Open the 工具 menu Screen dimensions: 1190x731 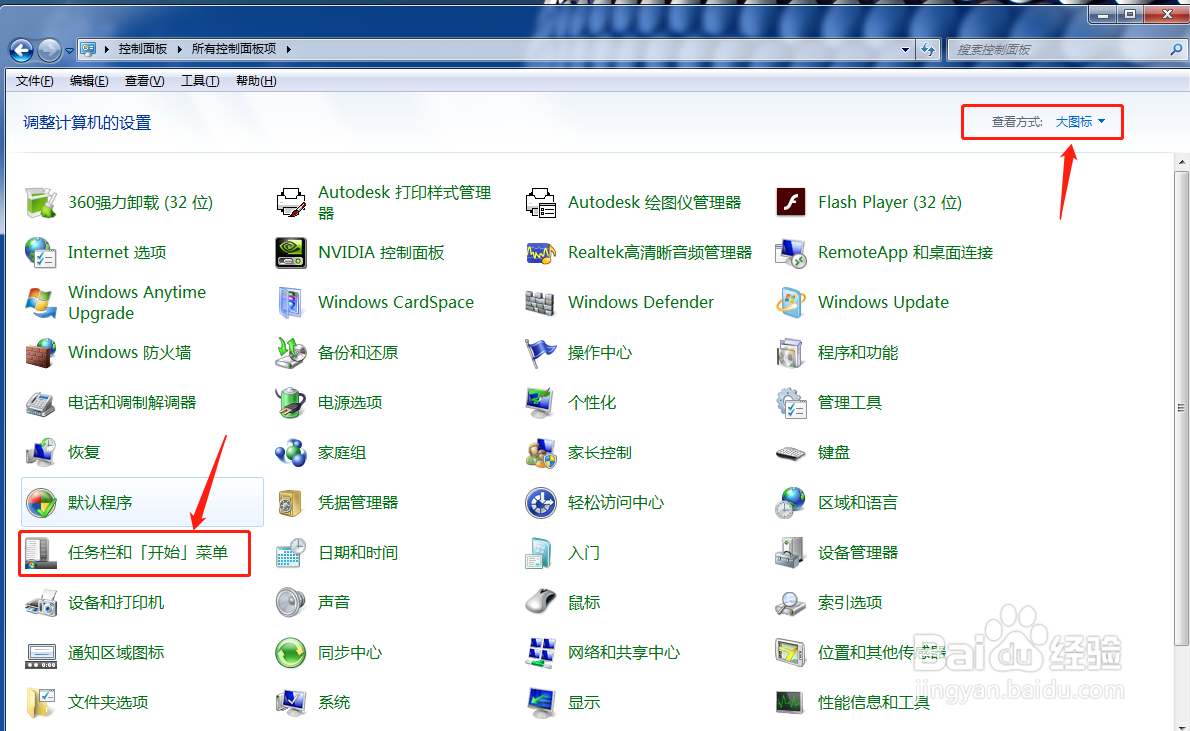(199, 81)
